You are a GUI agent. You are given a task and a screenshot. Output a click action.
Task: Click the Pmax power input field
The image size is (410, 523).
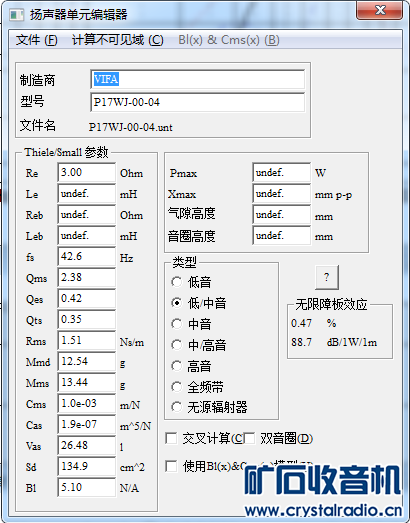click(x=282, y=172)
